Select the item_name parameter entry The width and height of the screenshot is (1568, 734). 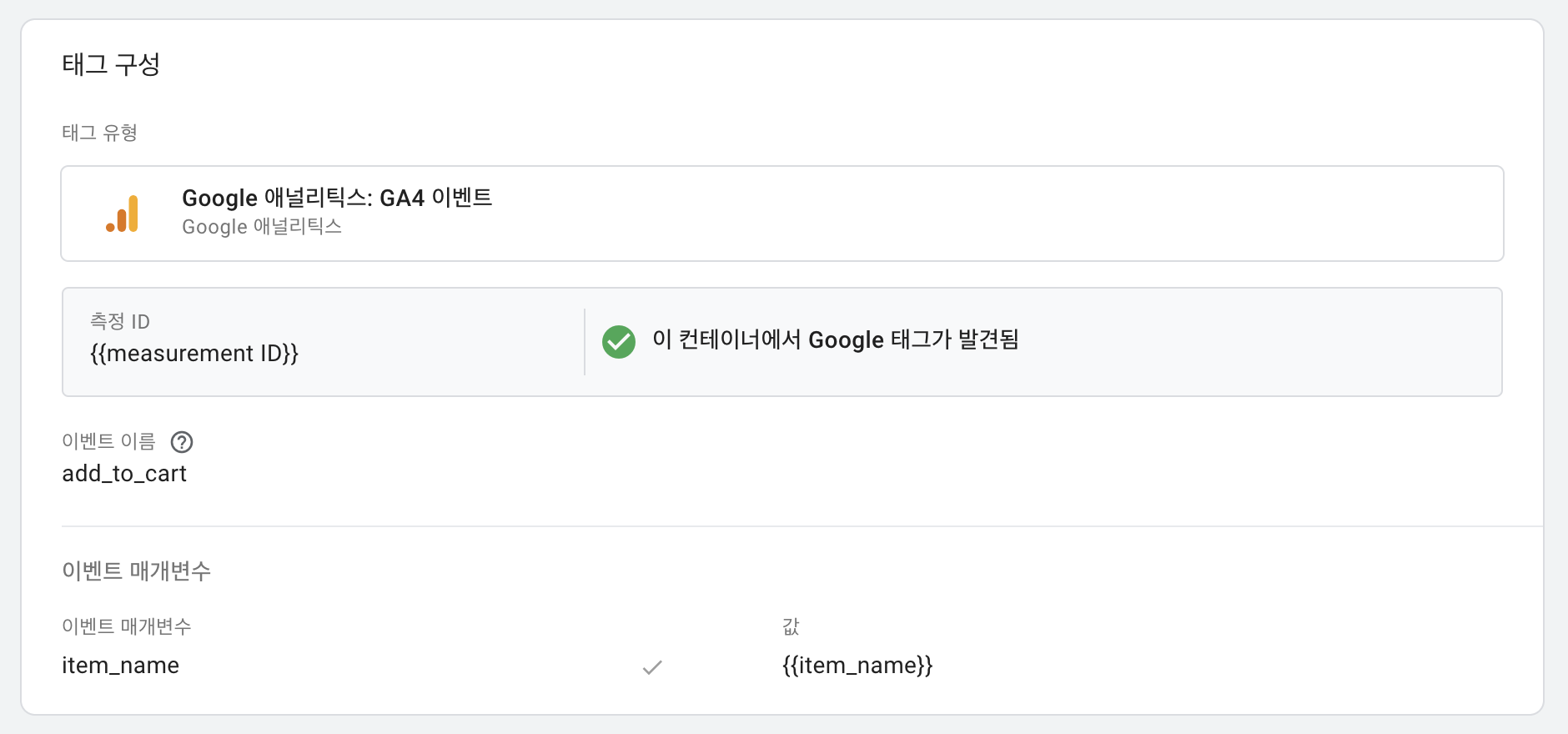[121, 666]
